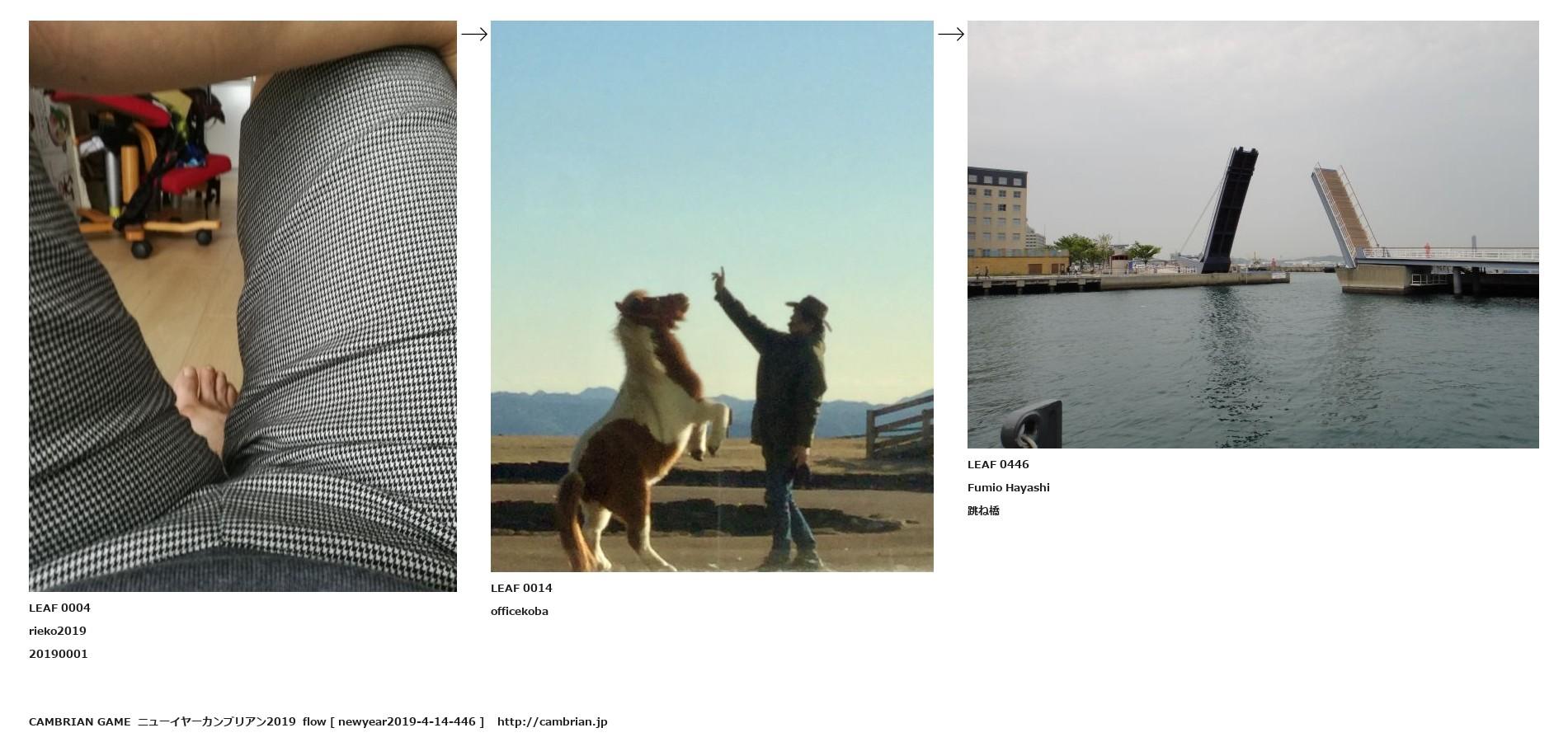1568x742 pixels.
Task: Click the ニューイヤーカンブリアン2019 text
Action: (217, 721)
